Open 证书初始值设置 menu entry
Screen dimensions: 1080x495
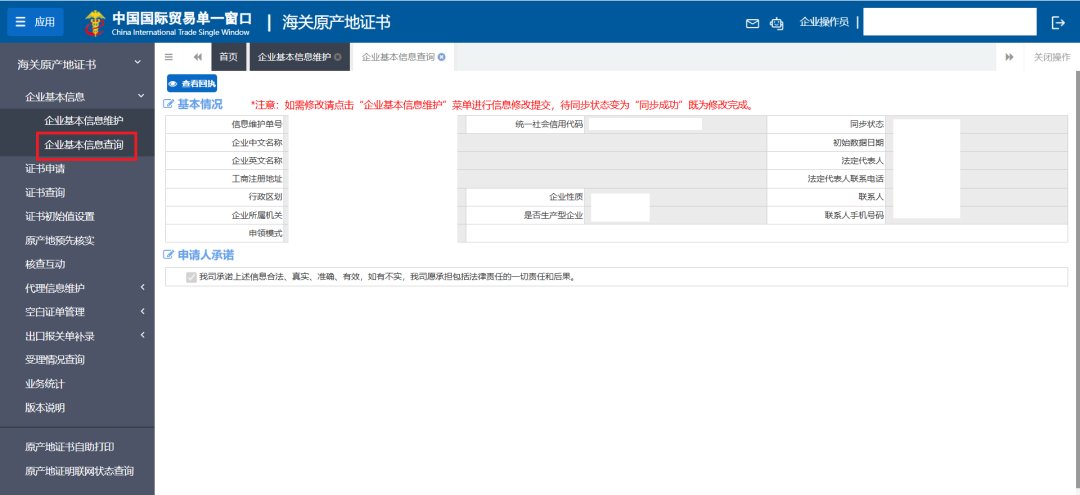tap(60, 216)
